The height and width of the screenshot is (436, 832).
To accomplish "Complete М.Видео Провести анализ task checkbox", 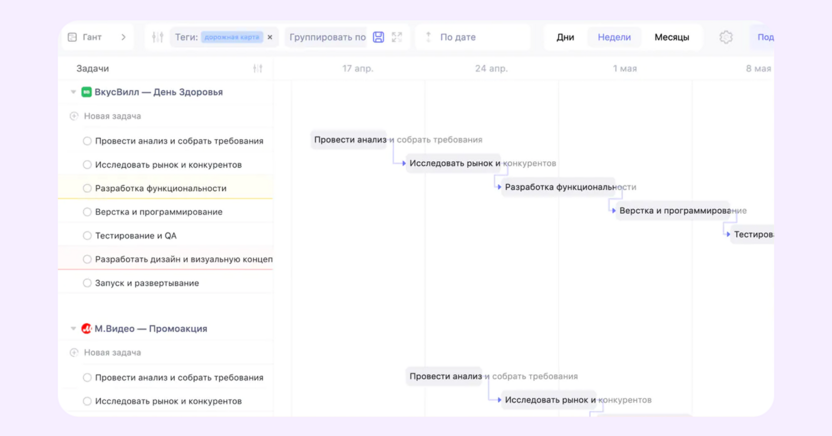I will [87, 378].
